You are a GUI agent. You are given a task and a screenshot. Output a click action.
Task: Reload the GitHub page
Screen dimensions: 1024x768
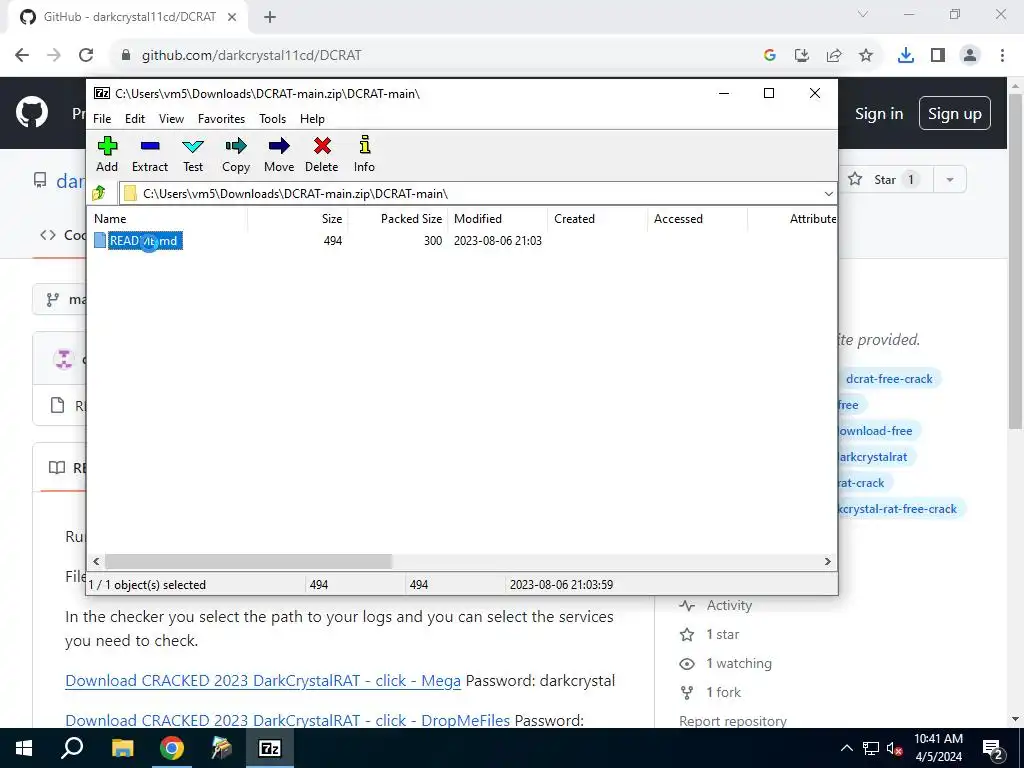click(86, 55)
